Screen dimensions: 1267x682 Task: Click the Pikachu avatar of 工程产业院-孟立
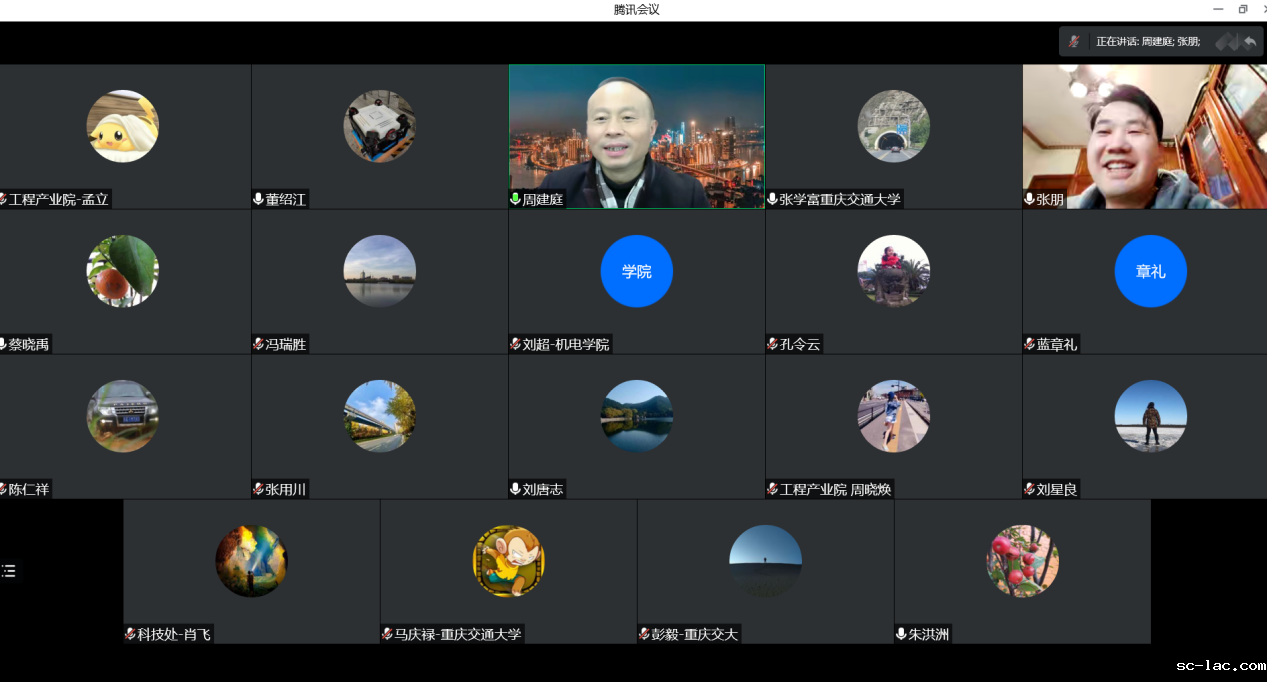(122, 126)
